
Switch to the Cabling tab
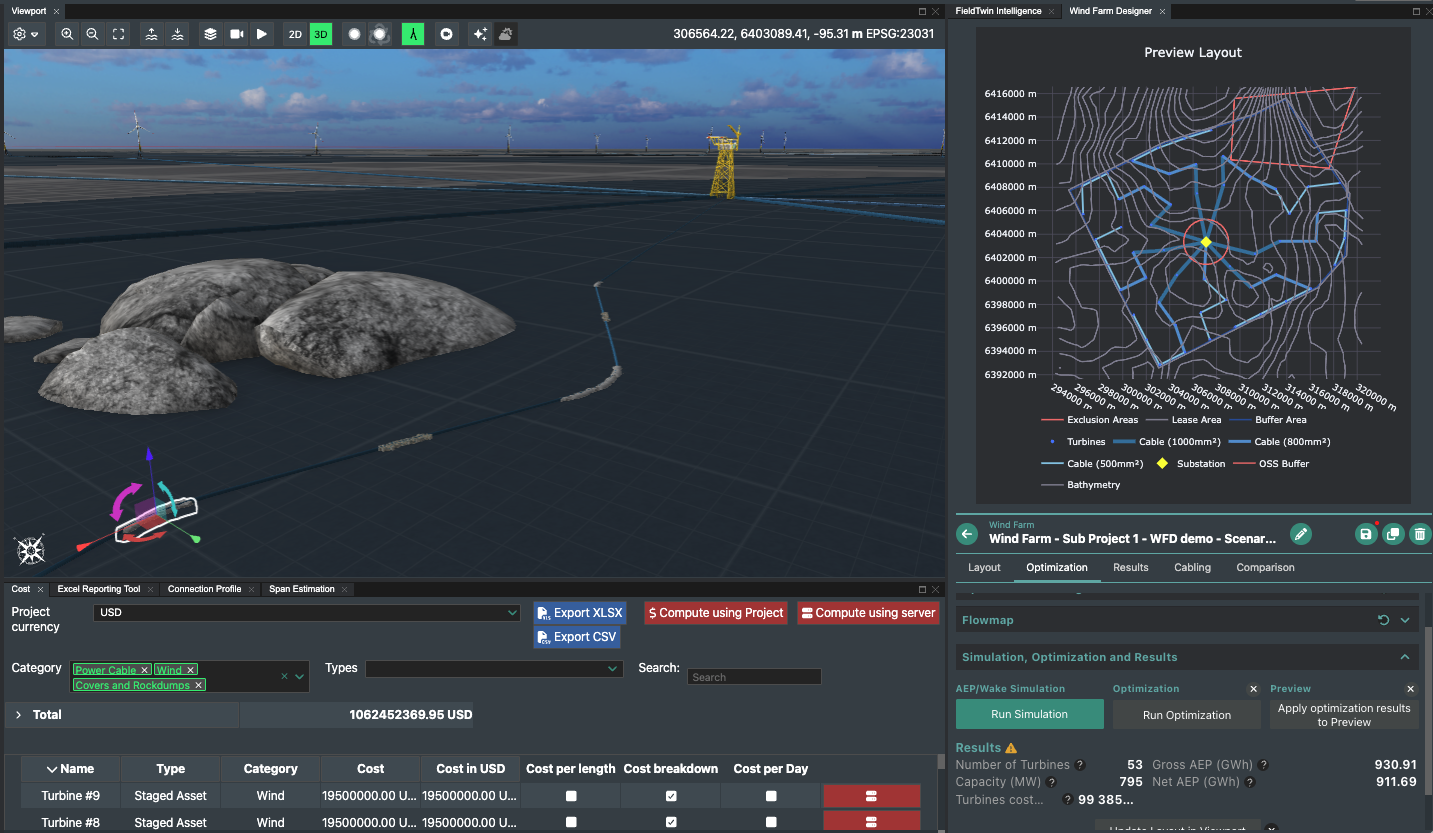tap(1192, 567)
